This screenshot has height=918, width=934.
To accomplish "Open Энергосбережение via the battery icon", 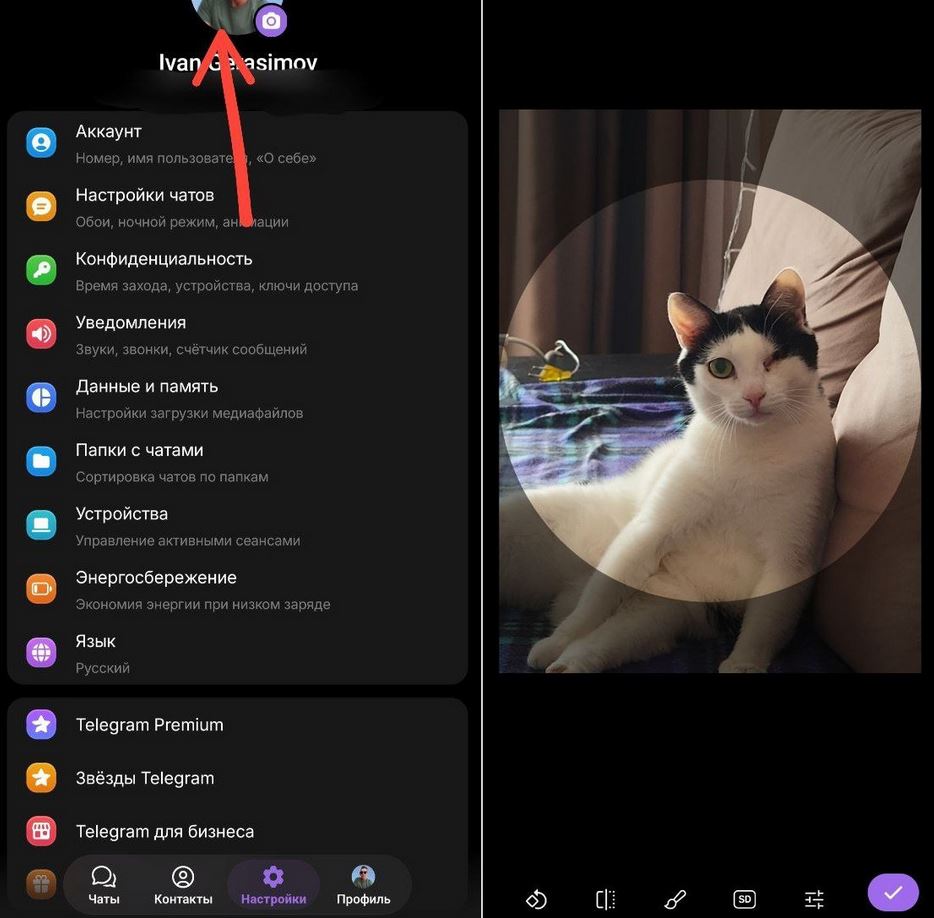I will point(41,588).
